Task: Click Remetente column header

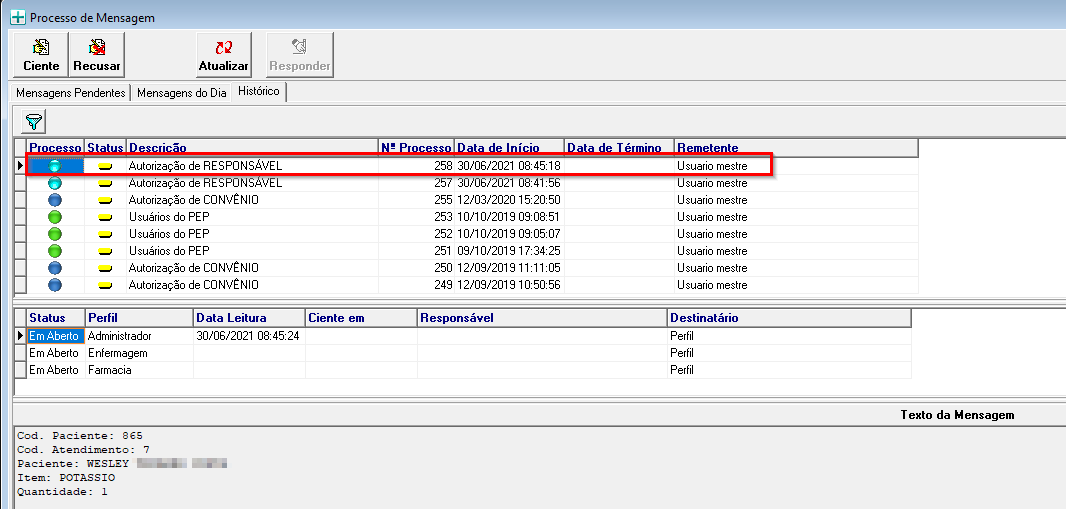Action: [796, 148]
